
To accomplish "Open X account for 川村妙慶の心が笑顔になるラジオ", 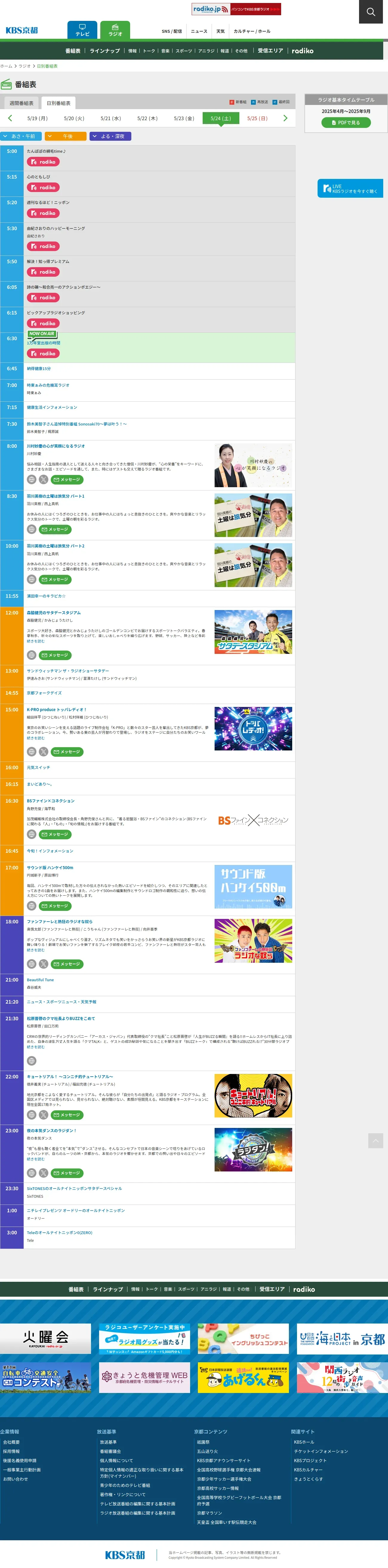I will pyautogui.click(x=43, y=480).
